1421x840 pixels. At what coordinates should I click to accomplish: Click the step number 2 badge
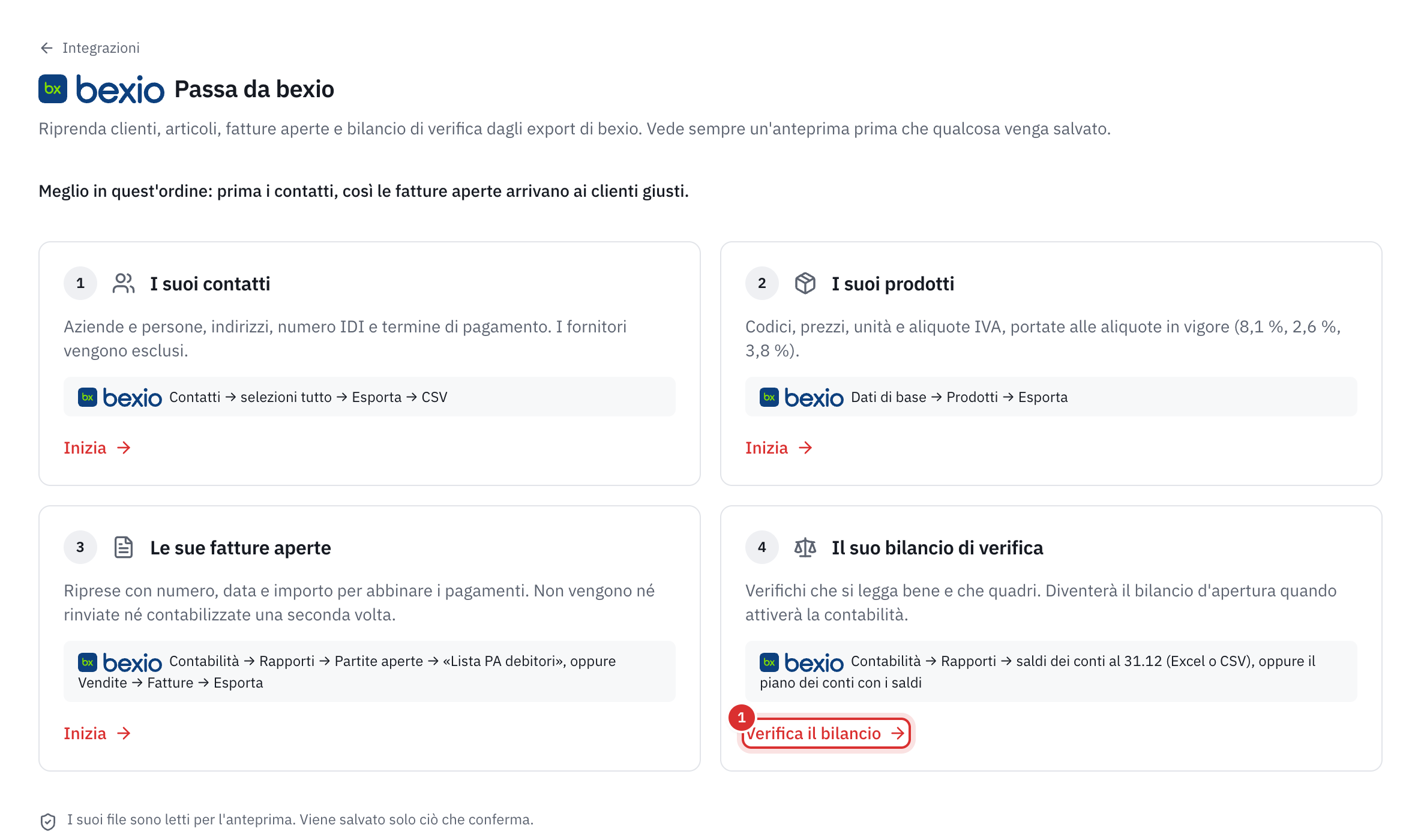(x=762, y=283)
